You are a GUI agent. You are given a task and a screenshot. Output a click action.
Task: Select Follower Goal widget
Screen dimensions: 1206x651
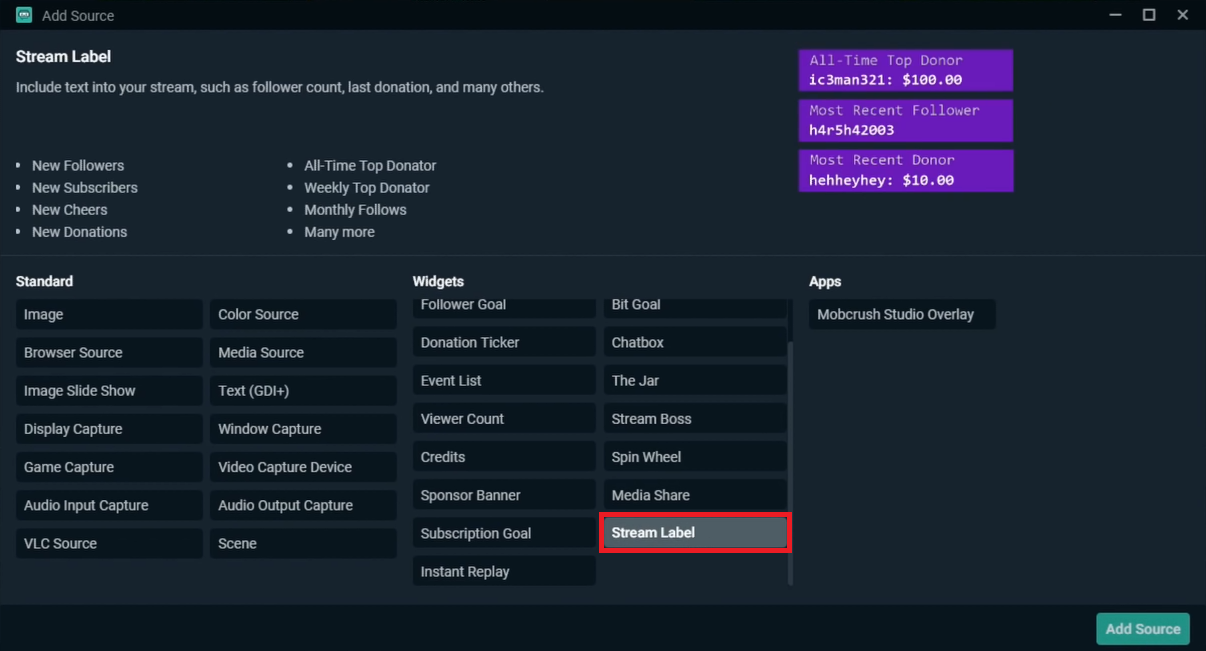tap(504, 307)
